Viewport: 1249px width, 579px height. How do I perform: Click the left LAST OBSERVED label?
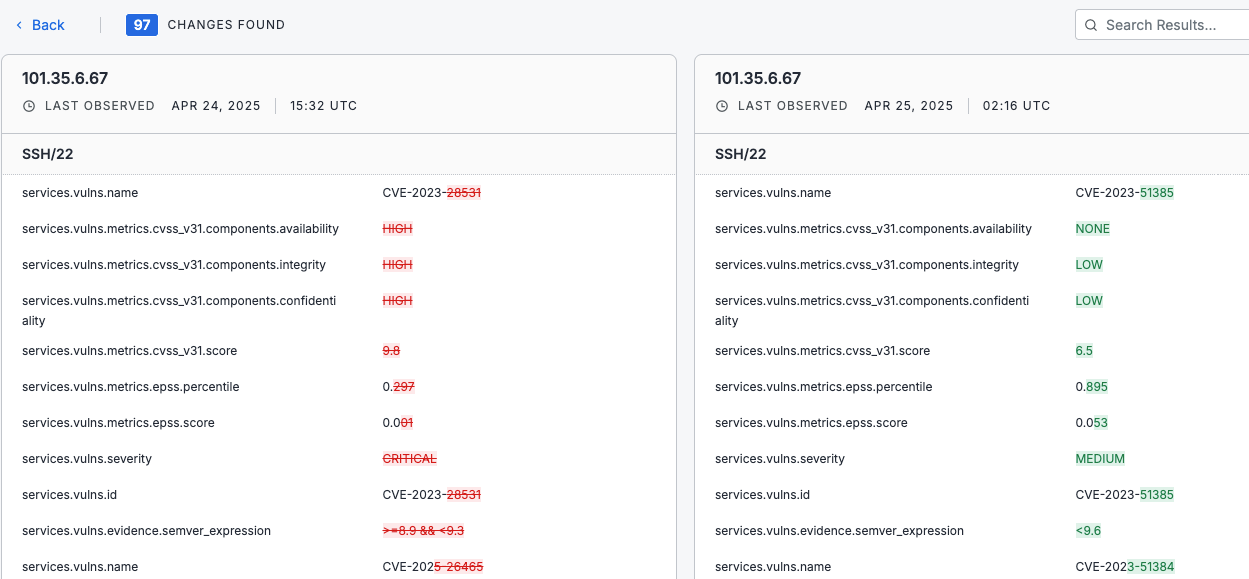pos(100,106)
